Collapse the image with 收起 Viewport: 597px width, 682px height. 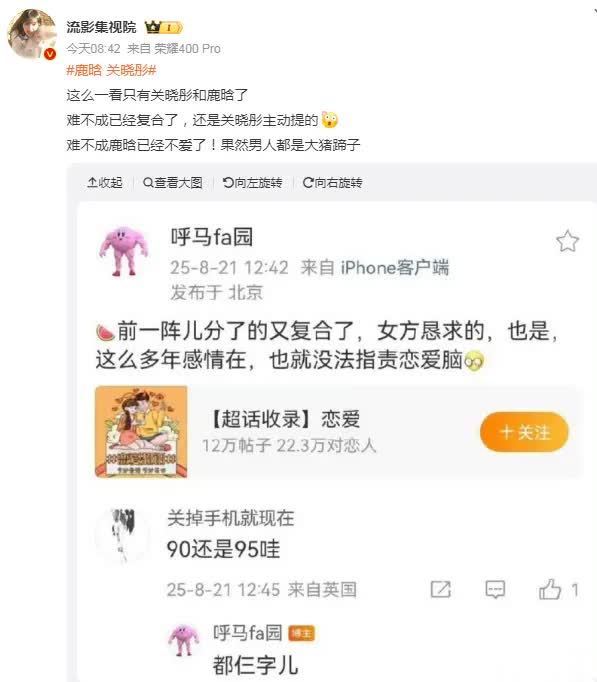(105, 183)
